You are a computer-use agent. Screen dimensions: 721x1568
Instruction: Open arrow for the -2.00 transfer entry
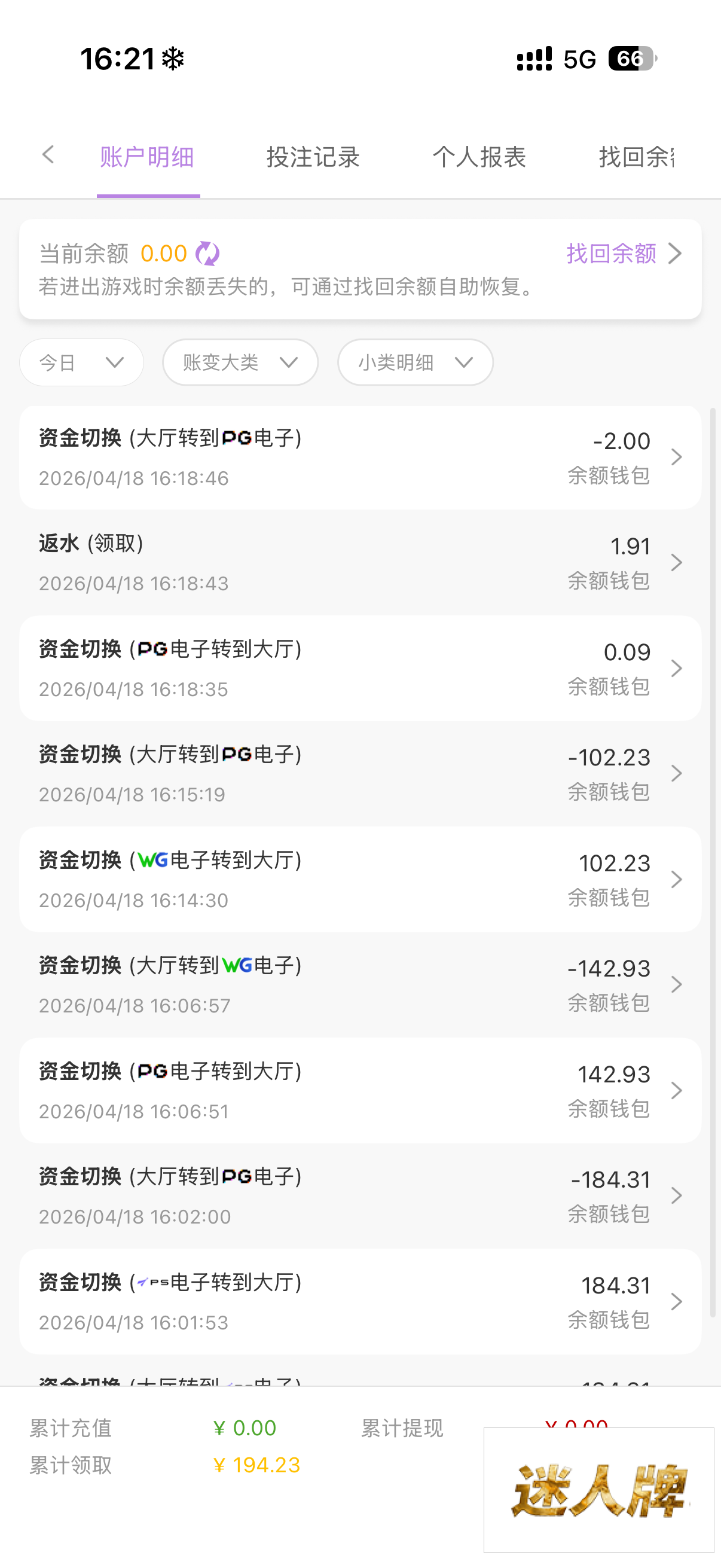676,457
